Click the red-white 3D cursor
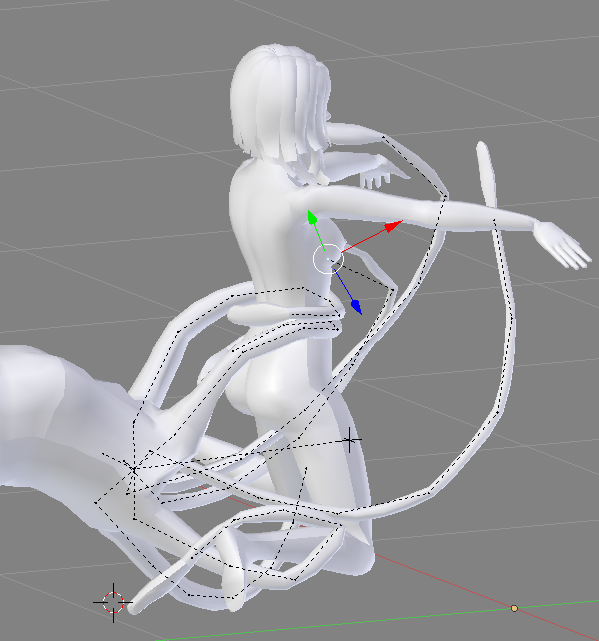Image resolution: width=599 pixels, height=641 pixels. [x=113, y=602]
